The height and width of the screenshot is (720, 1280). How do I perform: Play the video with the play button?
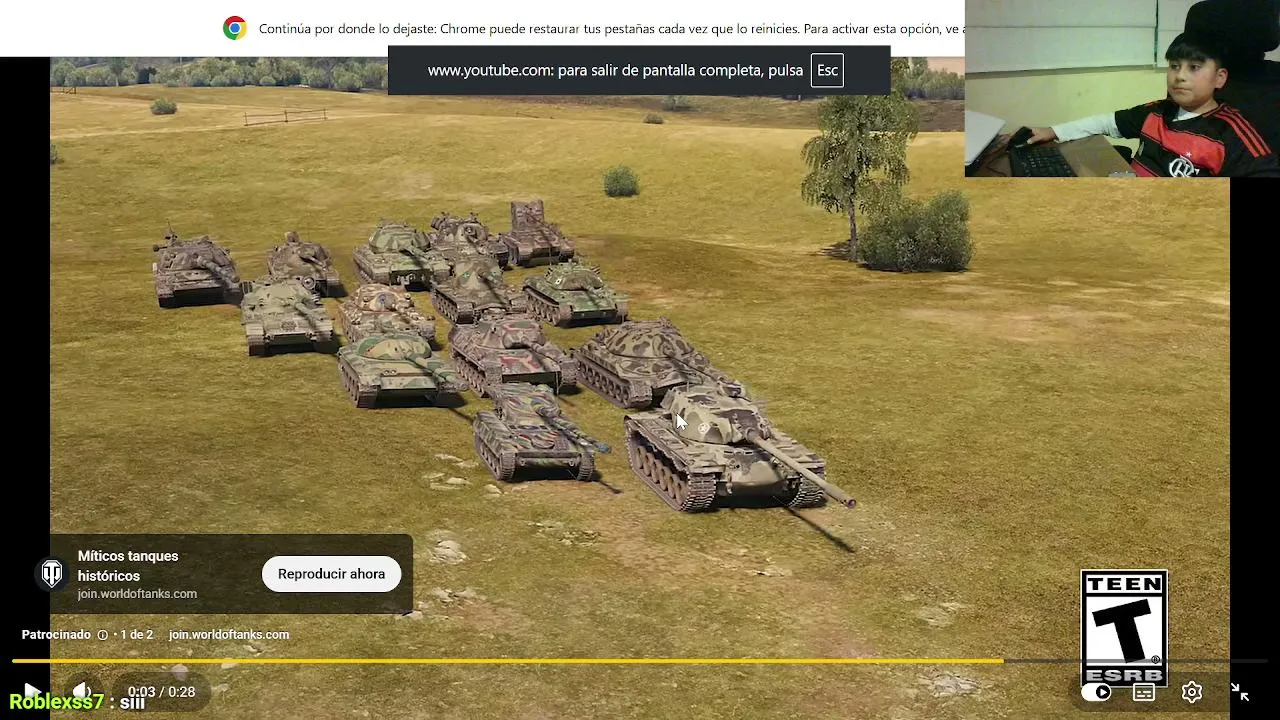click(31, 692)
